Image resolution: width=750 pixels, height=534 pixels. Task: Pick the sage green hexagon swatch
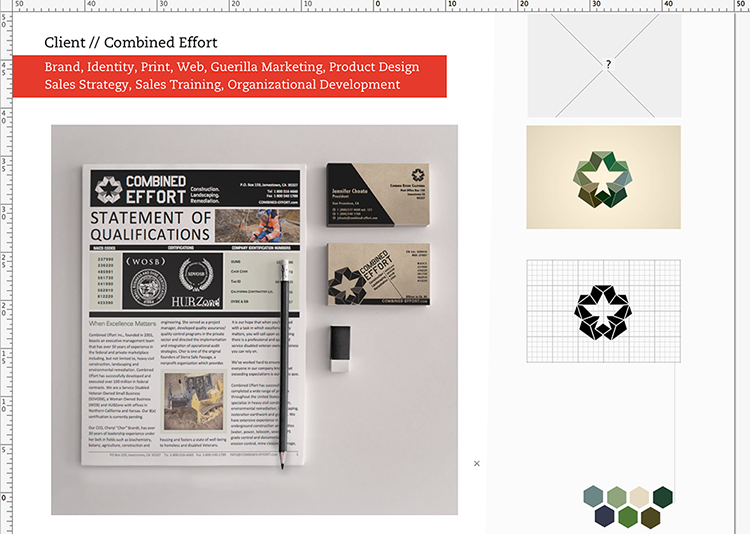617,497
